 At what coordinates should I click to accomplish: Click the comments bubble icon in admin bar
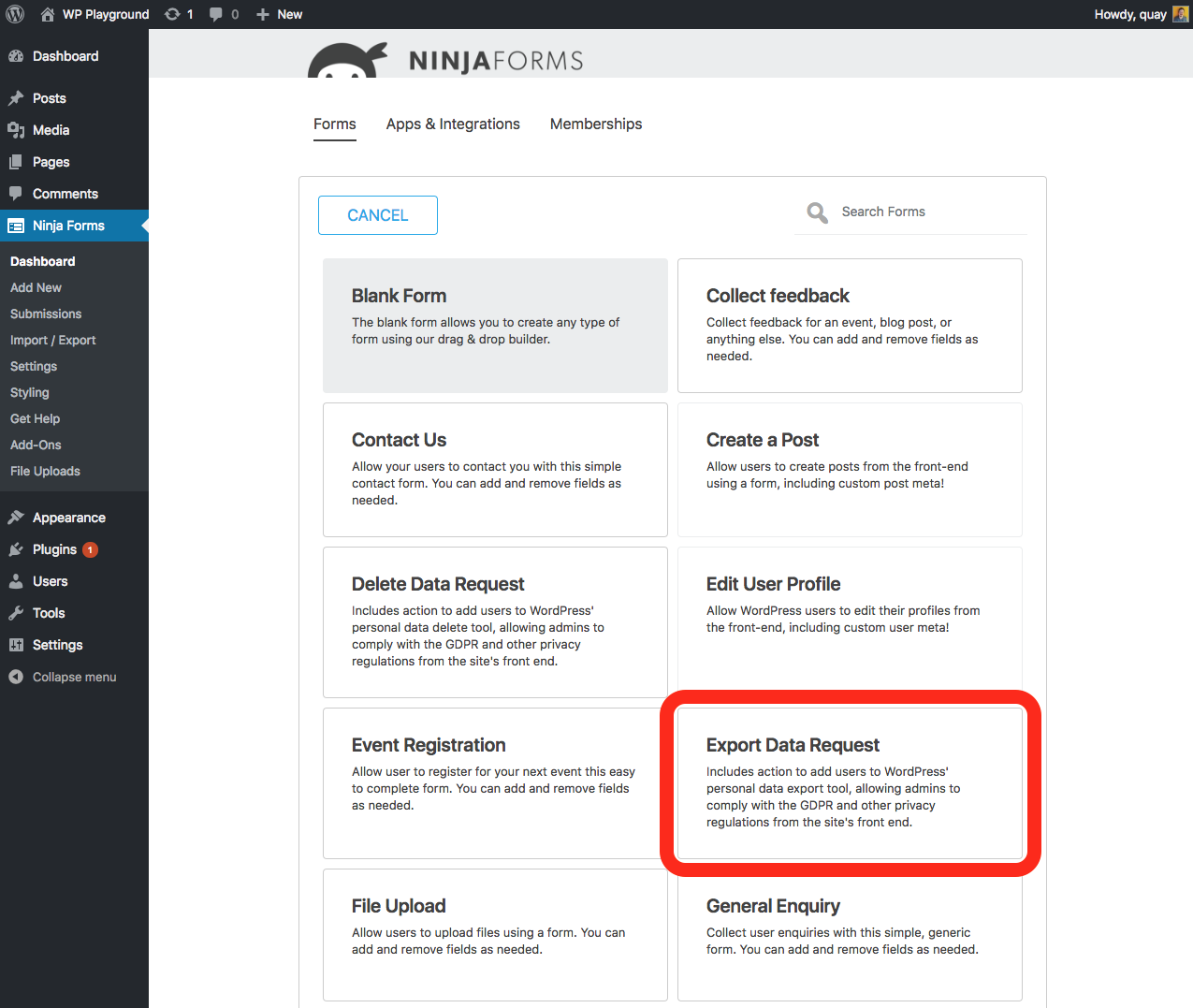coord(216,14)
